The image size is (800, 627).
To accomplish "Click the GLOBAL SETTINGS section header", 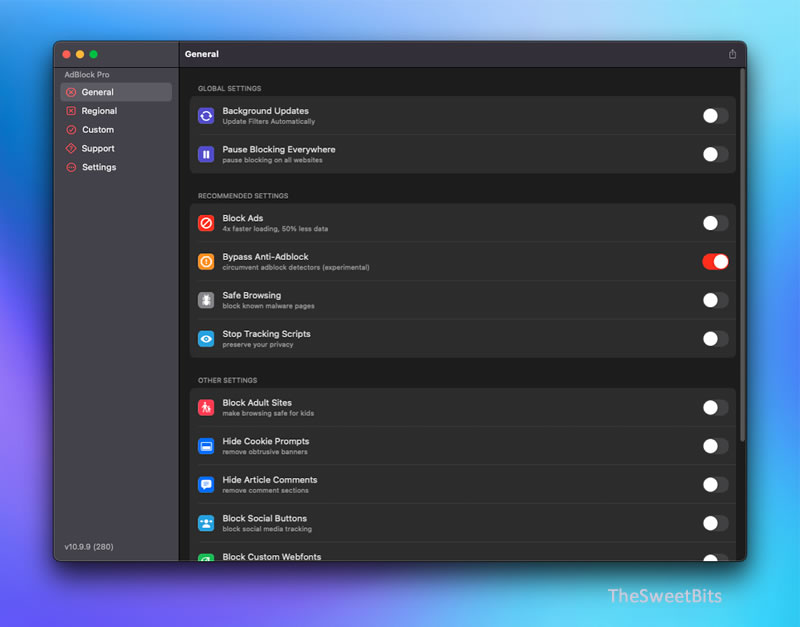I will coord(230,88).
